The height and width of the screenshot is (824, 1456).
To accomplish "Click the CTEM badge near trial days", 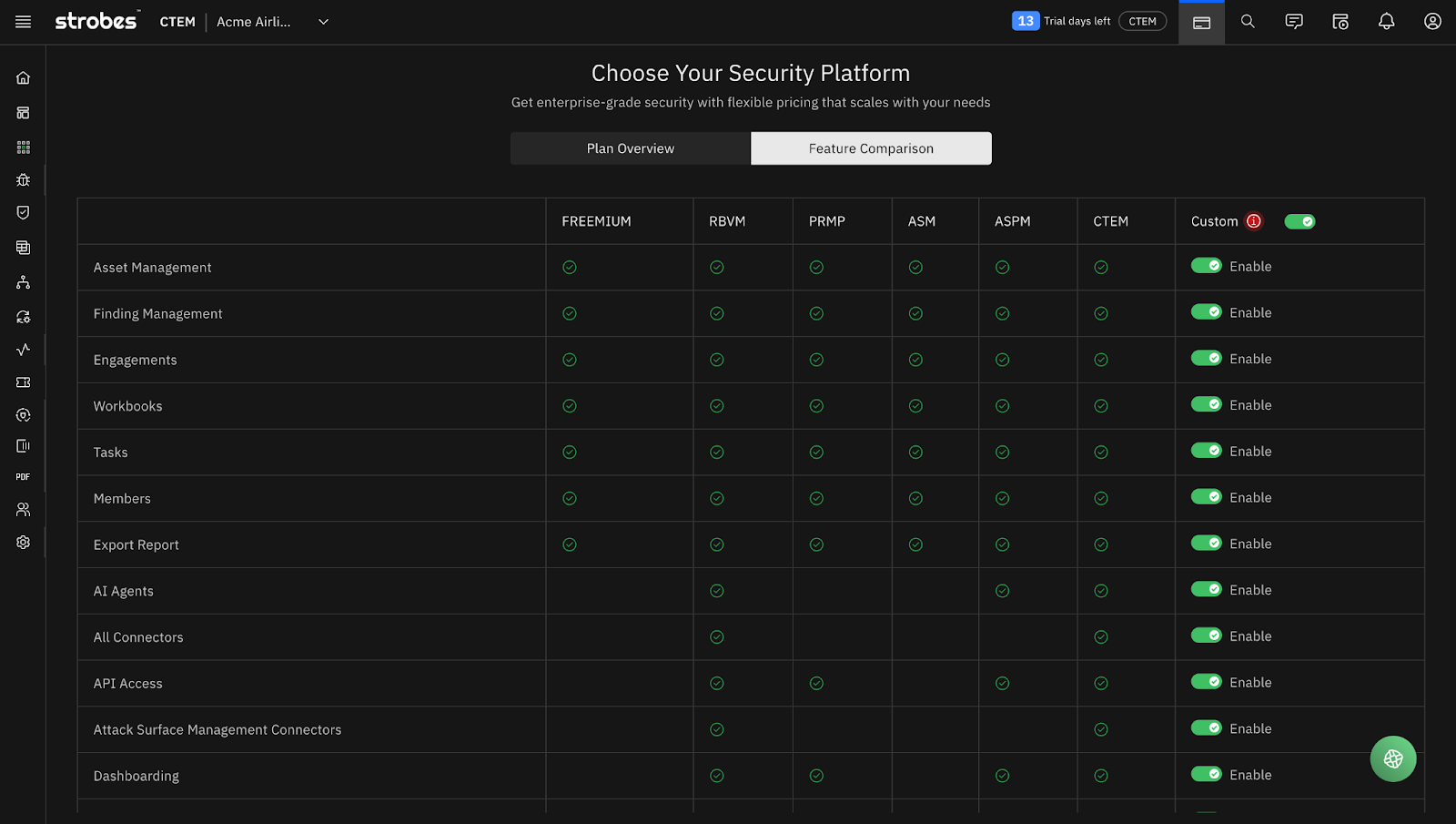I will pos(1143,21).
